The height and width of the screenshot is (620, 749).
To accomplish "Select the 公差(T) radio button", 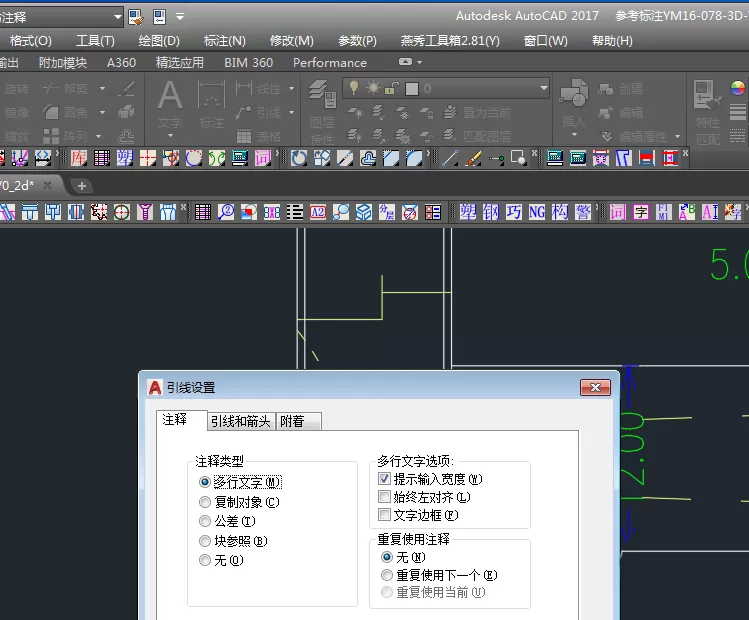I will pos(205,521).
